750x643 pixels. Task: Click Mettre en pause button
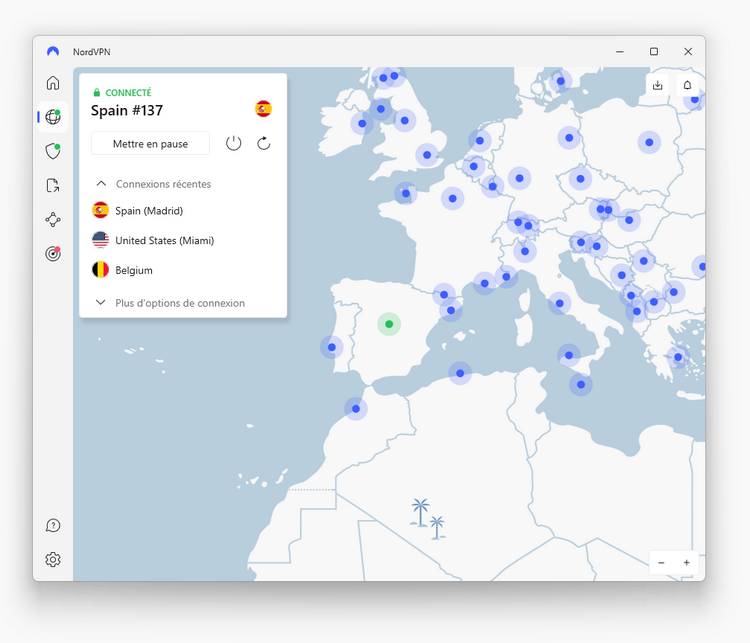[150, 144]
